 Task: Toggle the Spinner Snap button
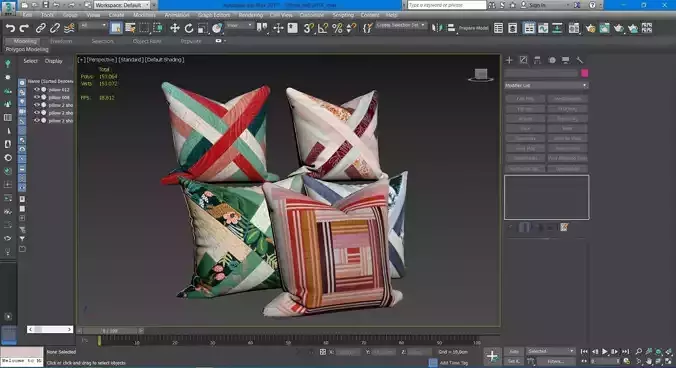[x=351, y=28]
